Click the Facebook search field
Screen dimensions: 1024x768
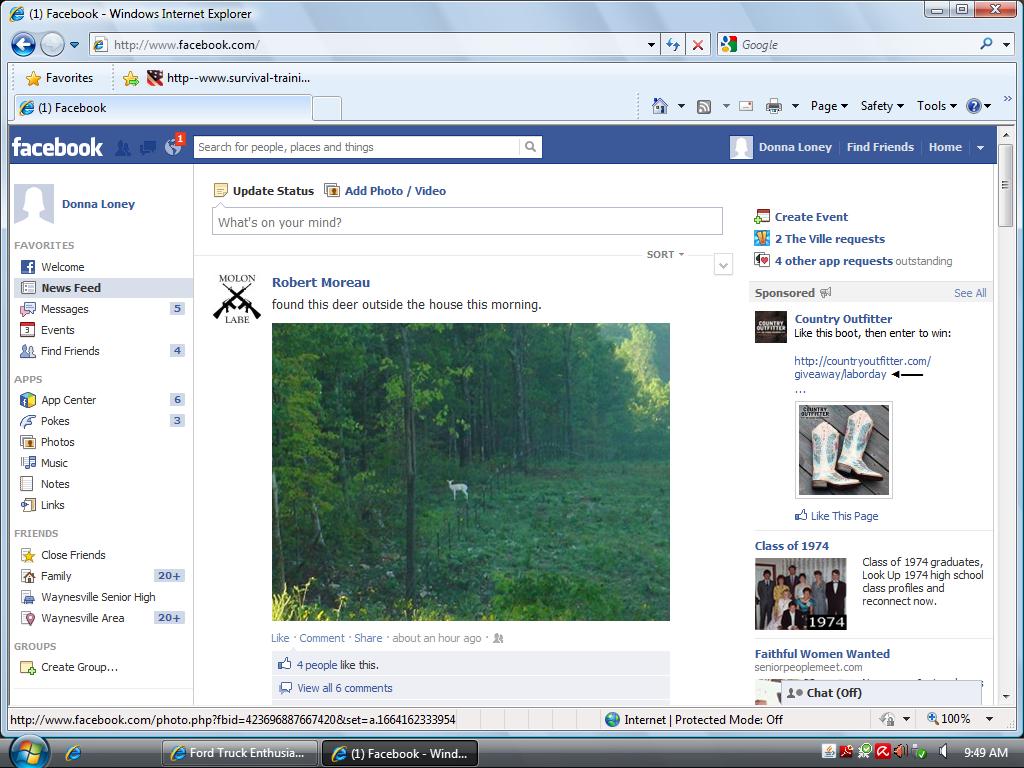tap(357, 147)
